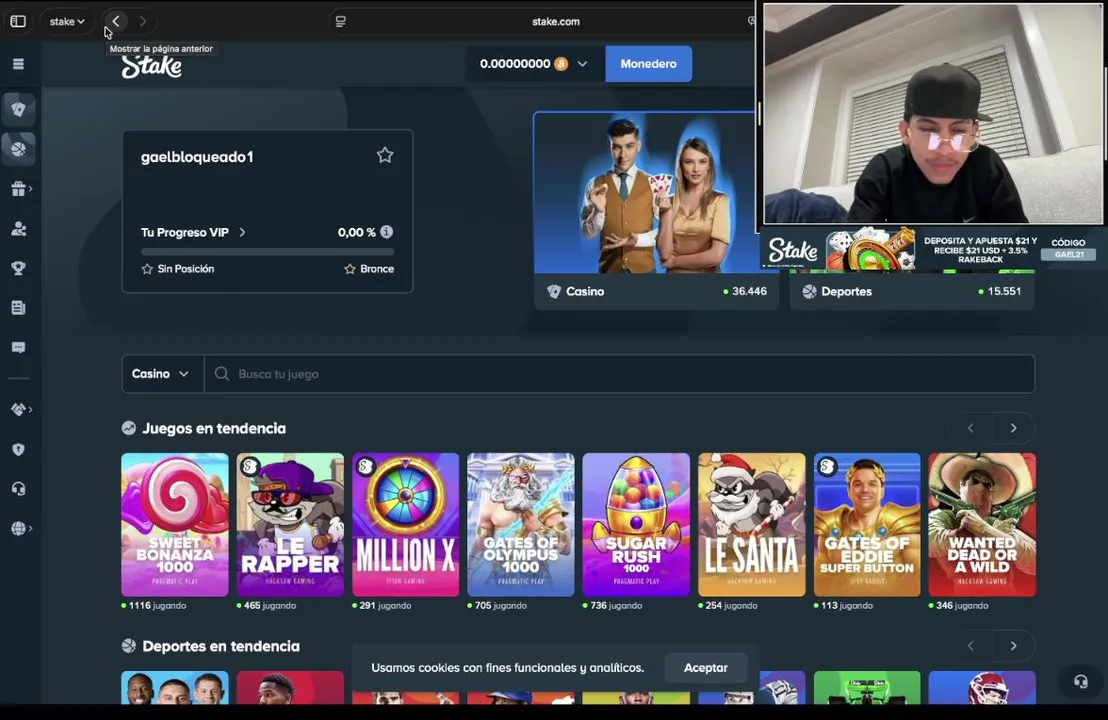Open the Casino category dropdown beside the search
Screen dimensions: 1108x720
click(163, 374)
